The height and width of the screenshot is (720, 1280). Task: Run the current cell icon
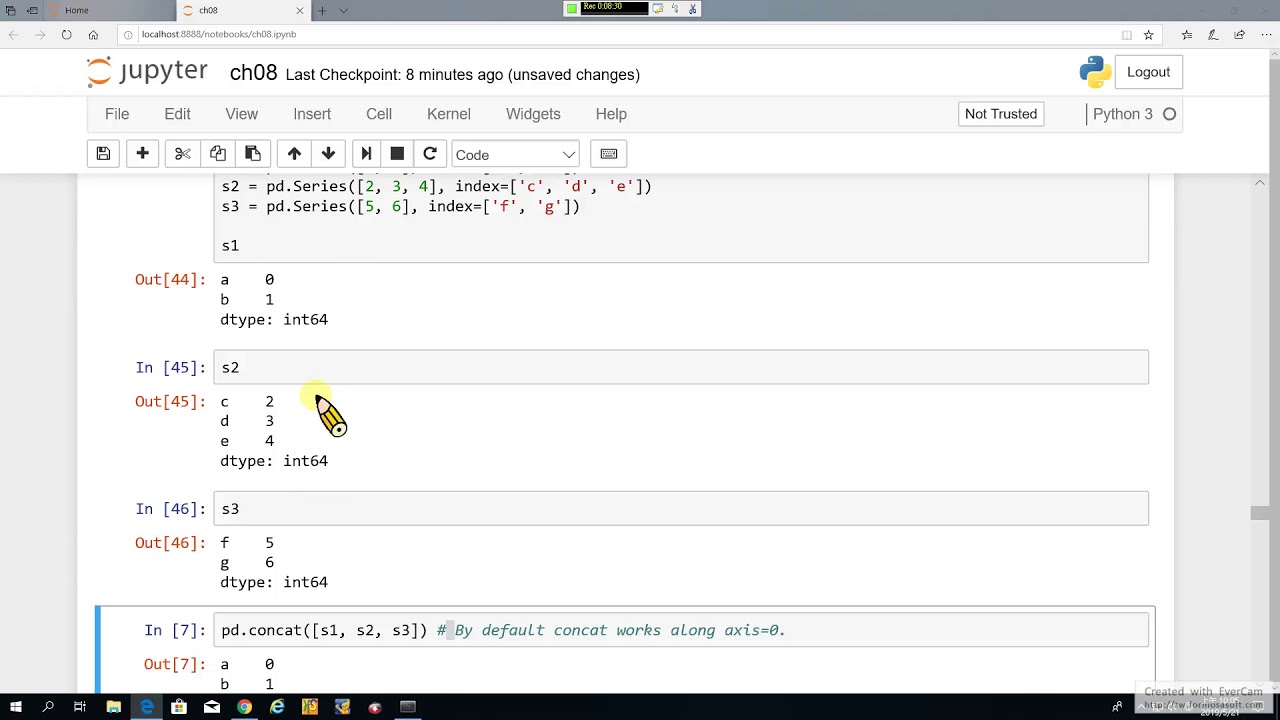tap(366, 154)
